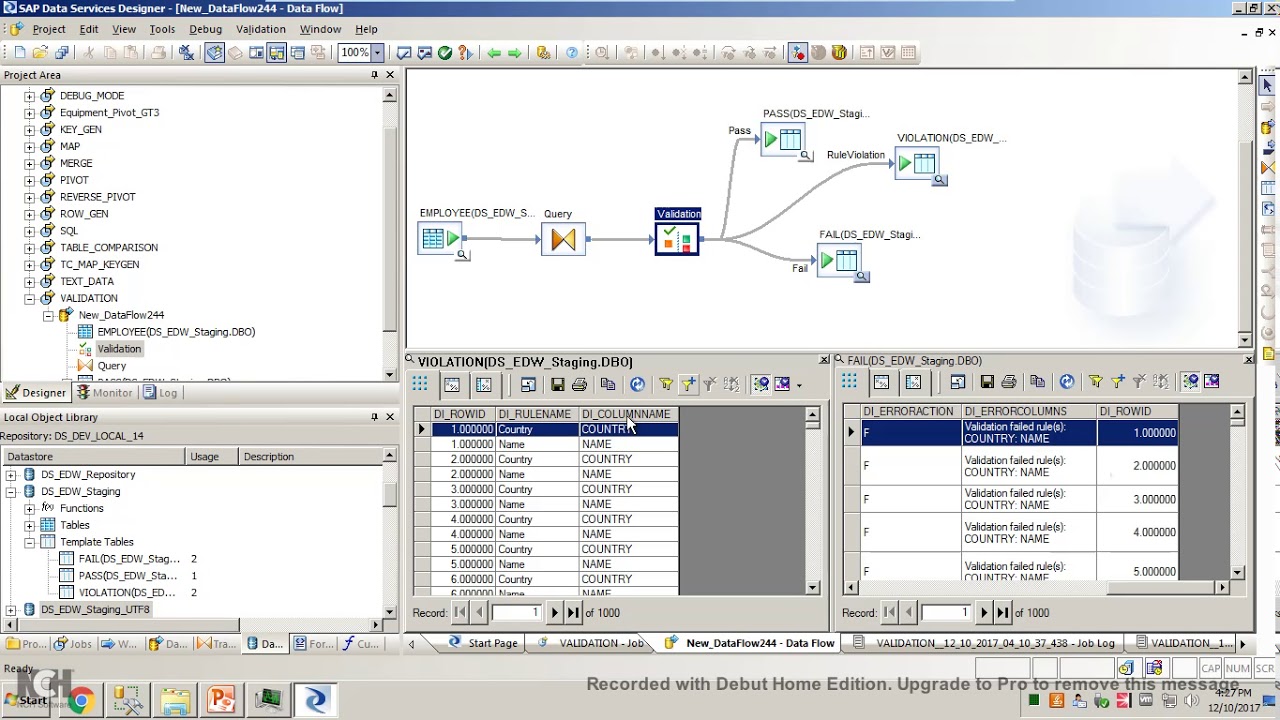Collapse the Template Tables node

(x=30, y=542)
